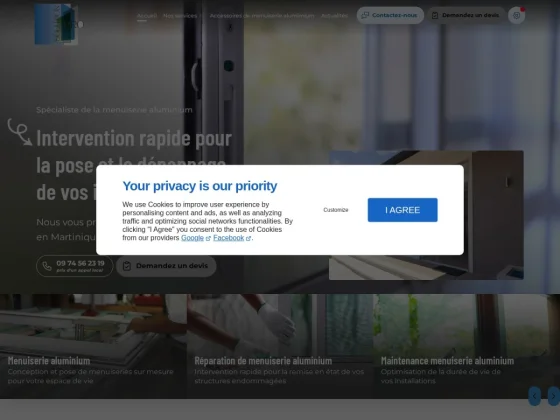Click the clipboard icon in hero Demandez un devis

pos(127,266)
